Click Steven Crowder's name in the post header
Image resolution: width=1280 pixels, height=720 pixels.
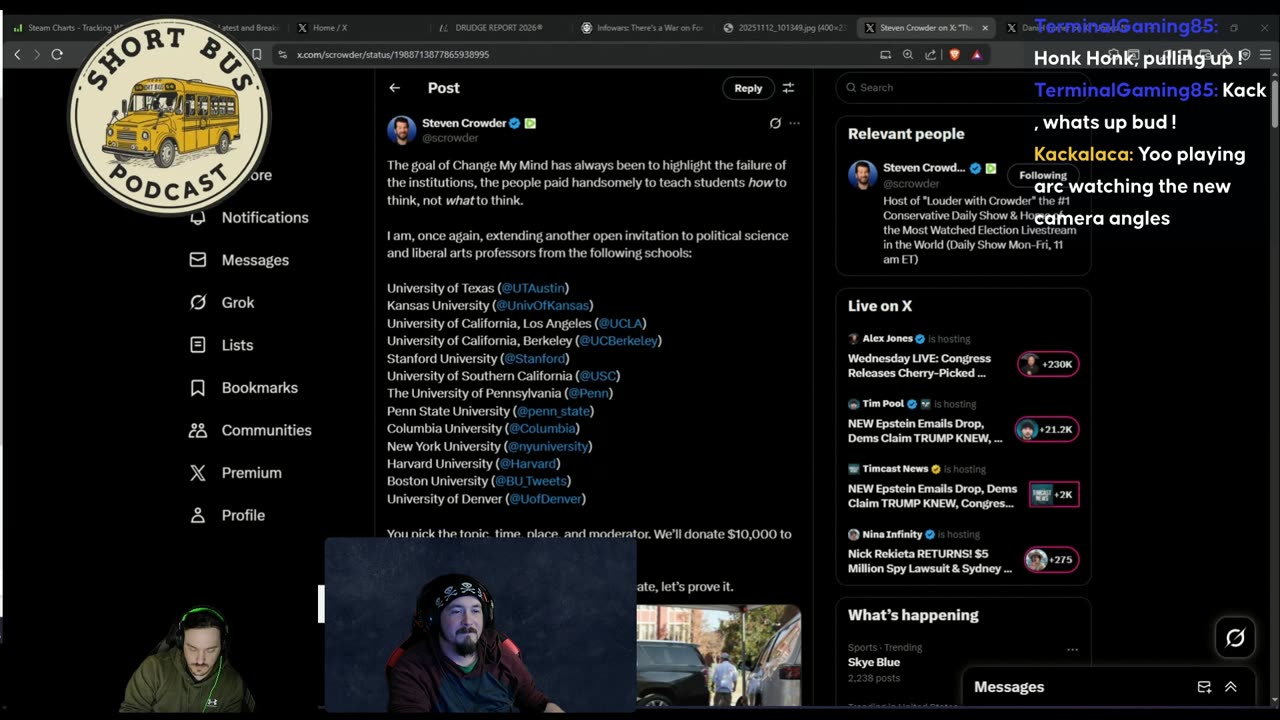[x=464, y=123]
